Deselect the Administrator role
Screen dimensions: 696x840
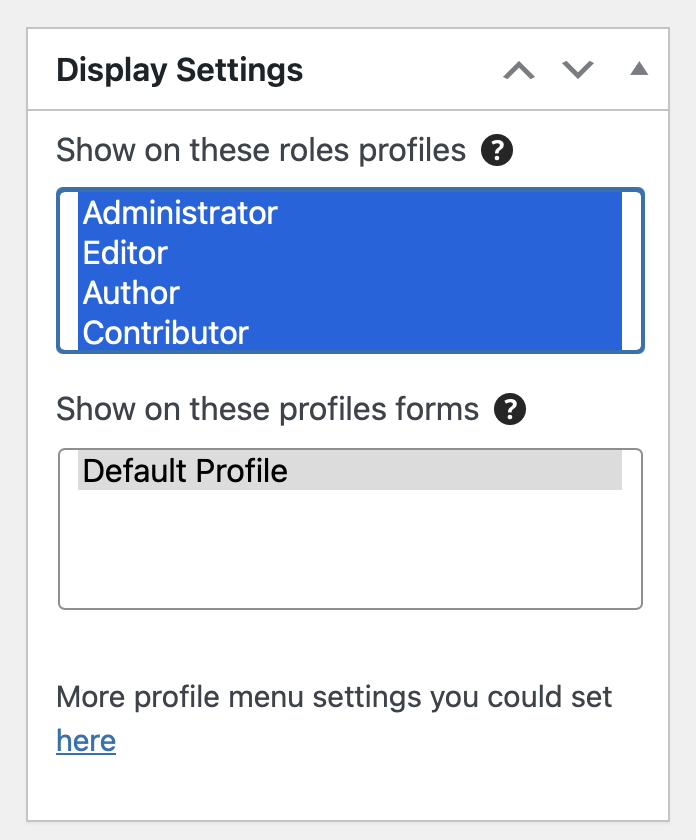pyautogui.click(x=180, y=213)
